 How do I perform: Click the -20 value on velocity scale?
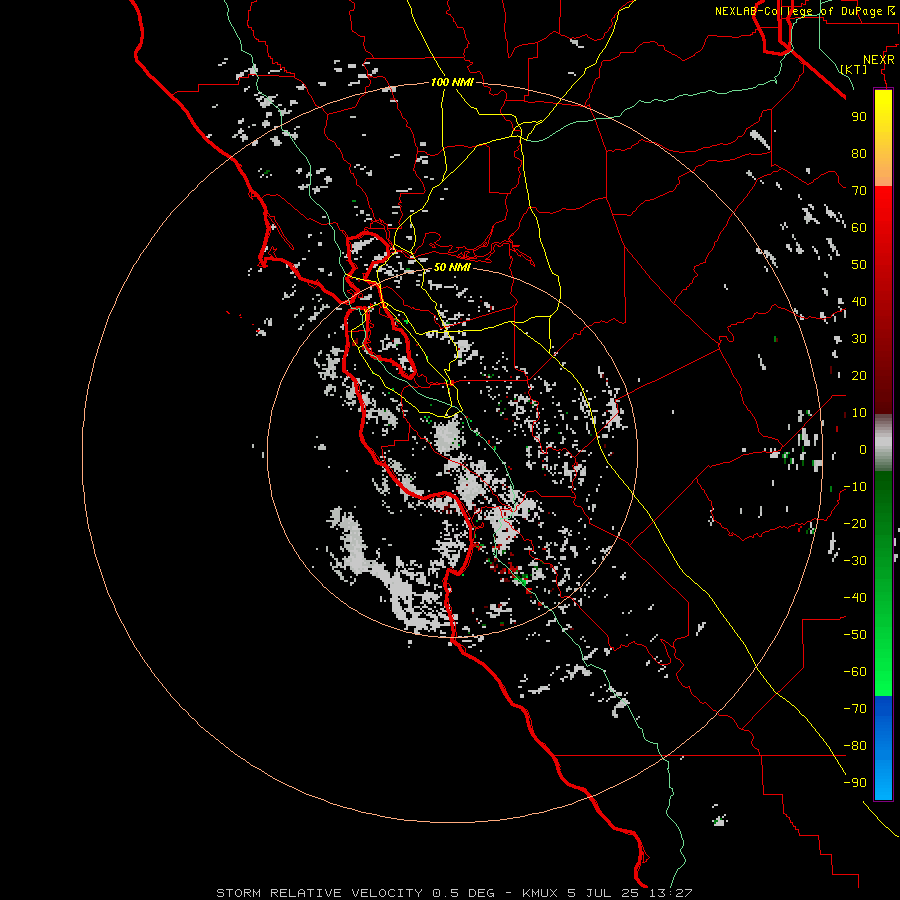pos(855,523)
